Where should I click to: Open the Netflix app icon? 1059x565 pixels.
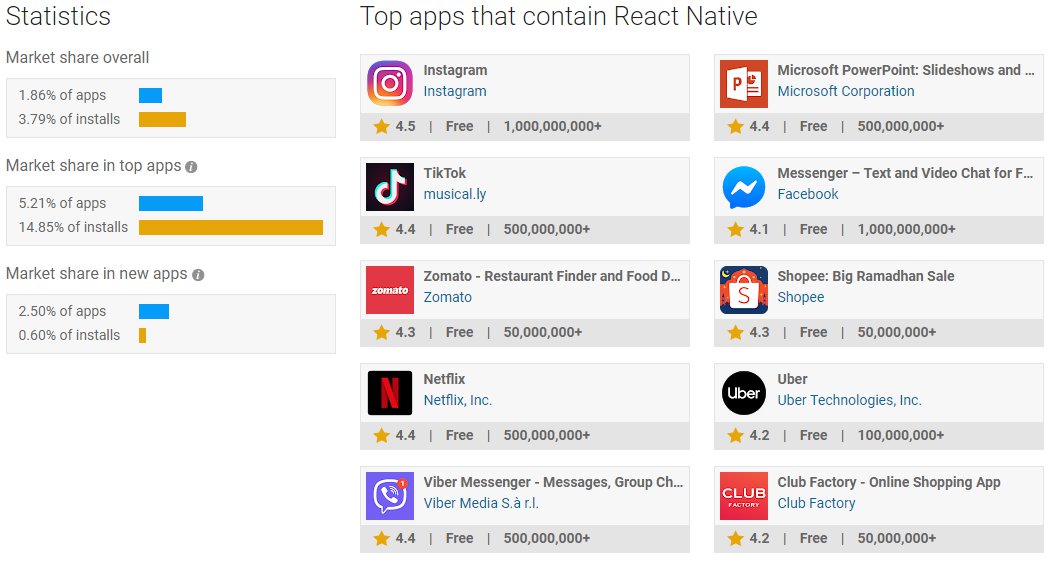click(x=390, y=393)
